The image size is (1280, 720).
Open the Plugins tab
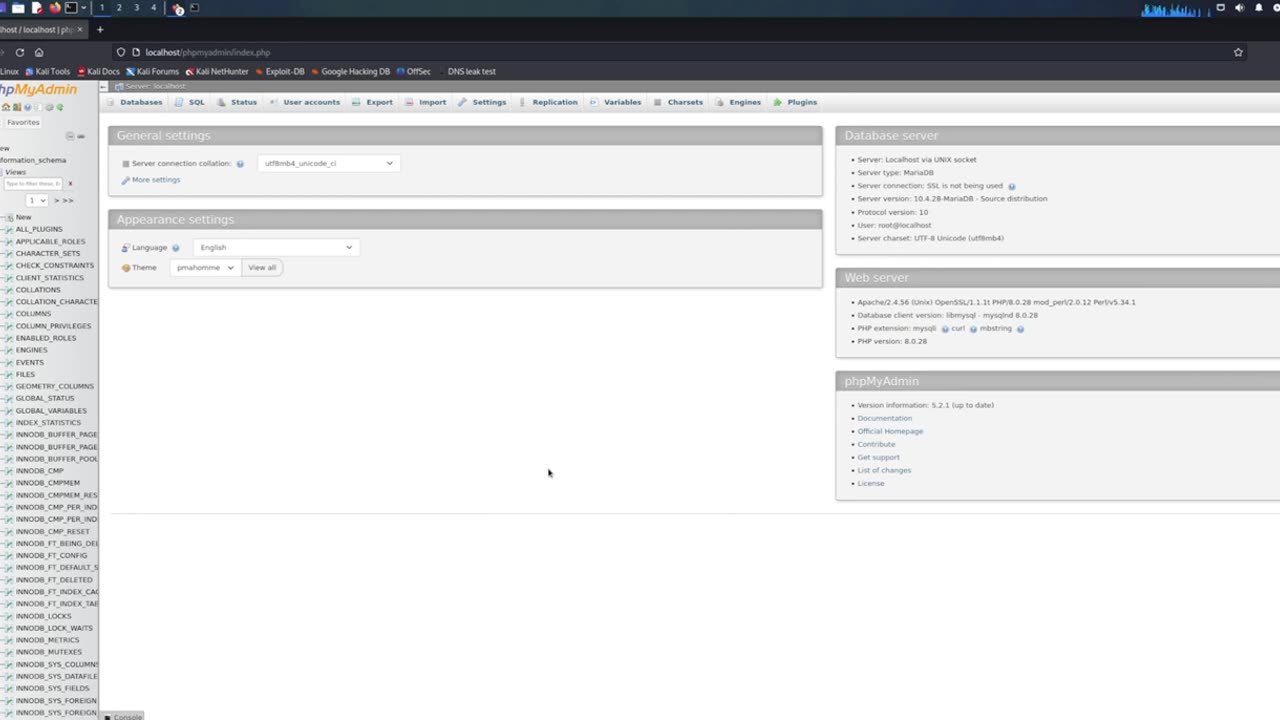pyautogui.click(x=795, y=102)
